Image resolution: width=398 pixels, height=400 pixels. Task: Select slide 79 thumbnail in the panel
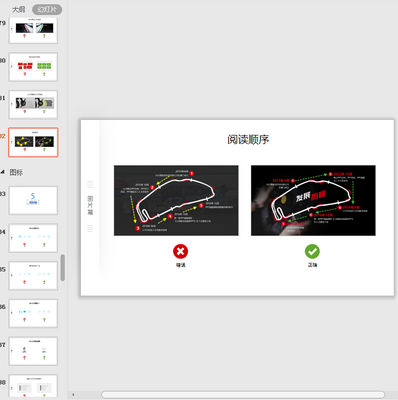pyautogui.click(x=33, y=30)
